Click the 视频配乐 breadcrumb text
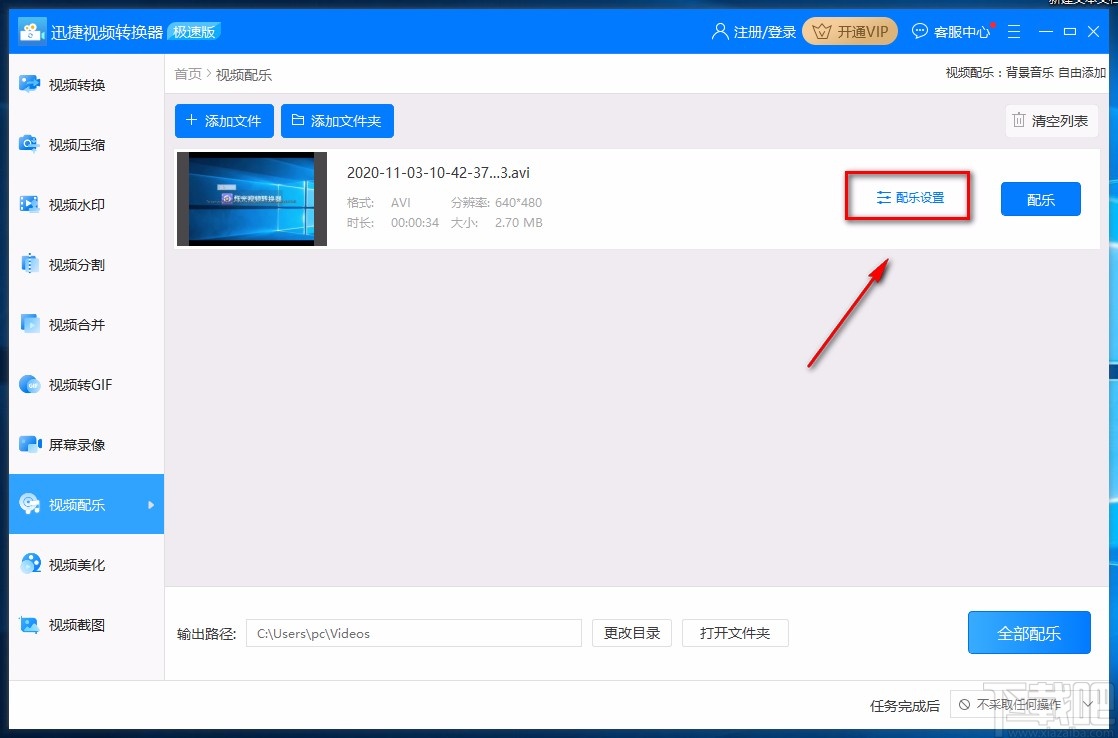 click(244, 74)
